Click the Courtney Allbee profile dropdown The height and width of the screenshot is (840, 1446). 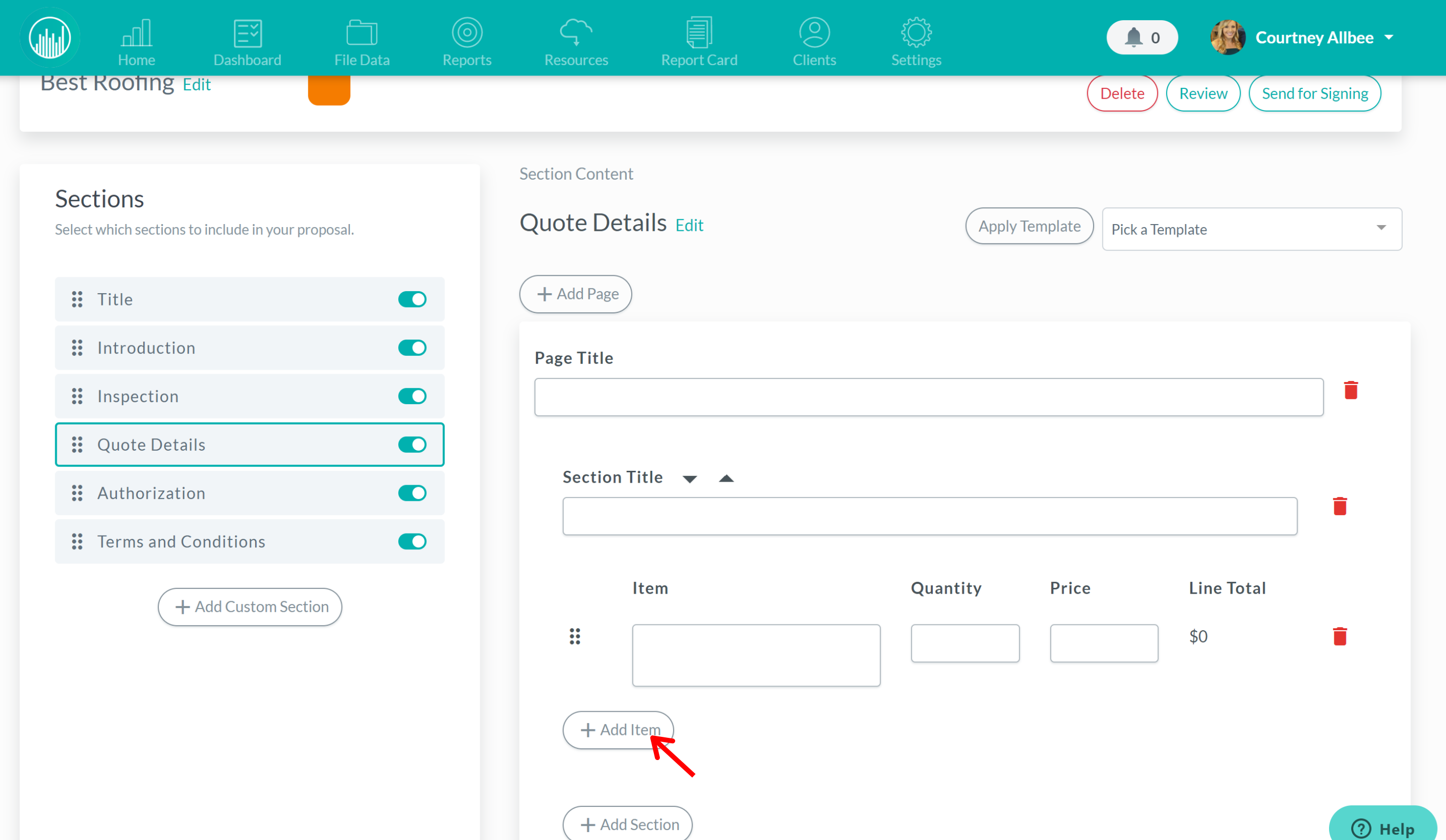click(1389, 37)
